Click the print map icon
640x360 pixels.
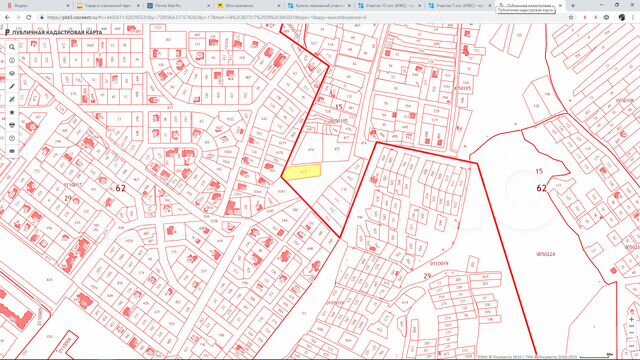pyautogui.click(x=12, y=125)
